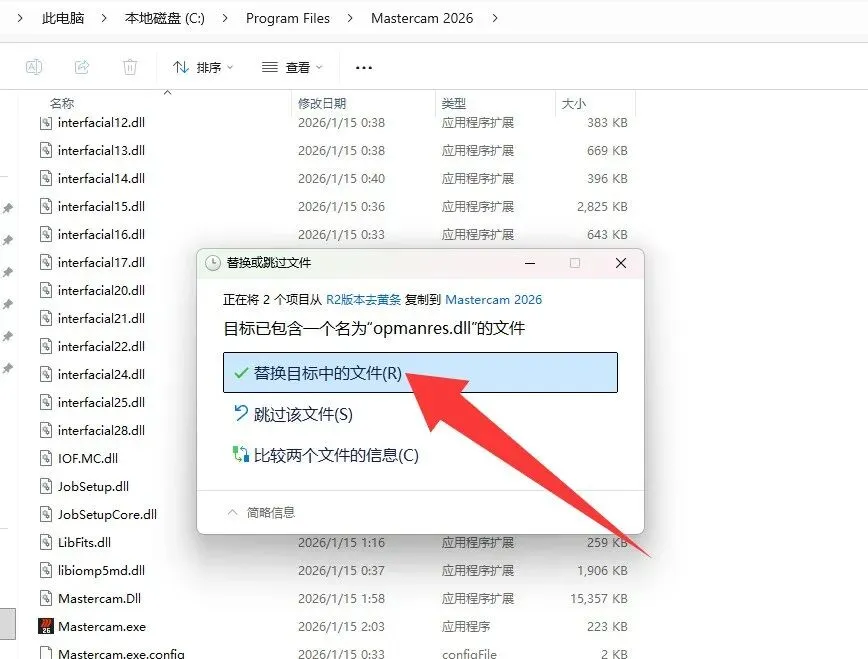This screenshot has height=659, width=868.
Task: Click 此电脑 in the address bar
Action: [63, 18]
